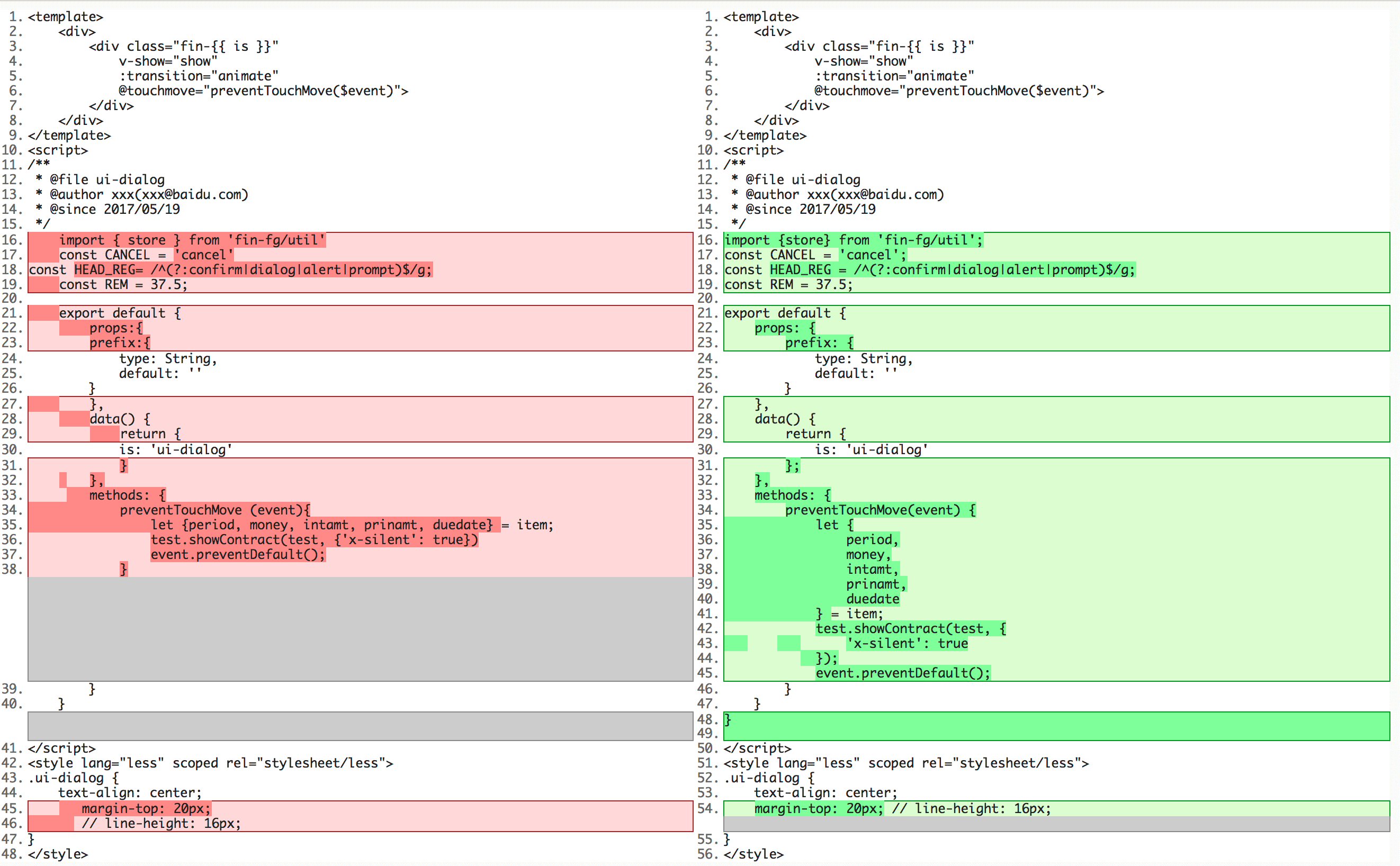Click the "is: 'ui-dialog'" line in right pane
Screen dimensions: 1400x866
pyautogui.click(x=870, y=449)
